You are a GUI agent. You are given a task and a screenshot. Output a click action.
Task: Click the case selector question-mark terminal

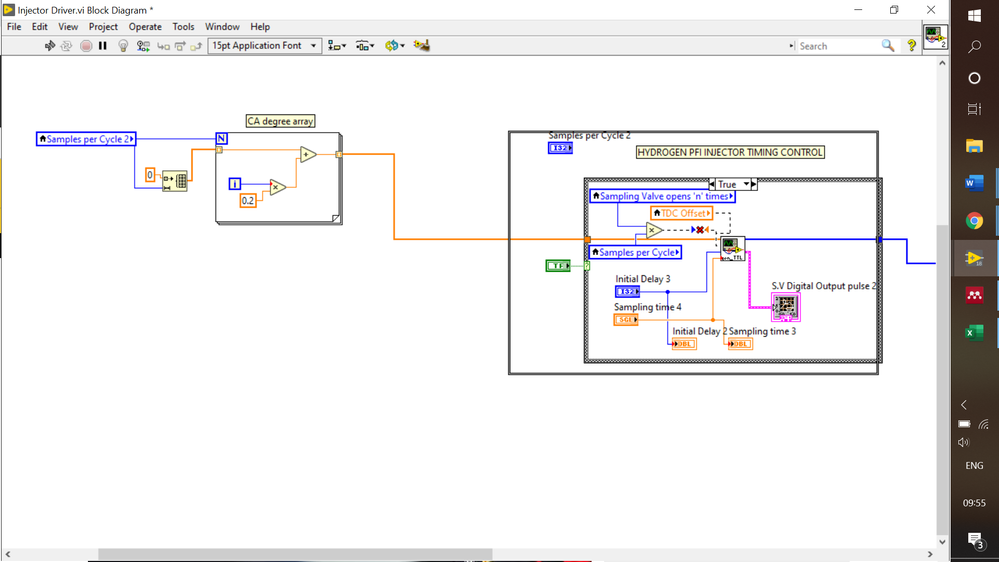pyautogui.click(x=587, y=266)
